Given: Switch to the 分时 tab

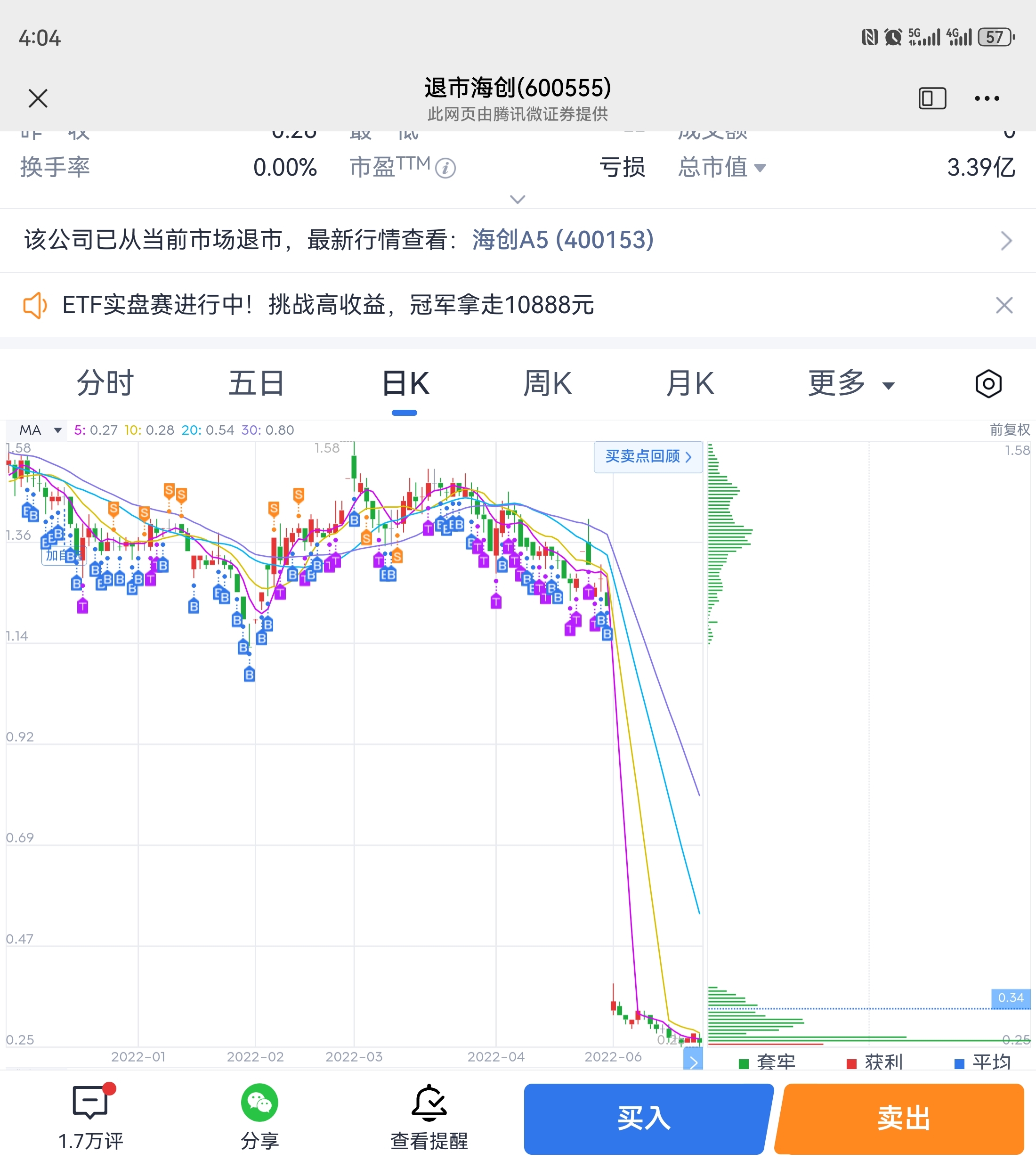Looking at the screenshot, I should (105, 383).
